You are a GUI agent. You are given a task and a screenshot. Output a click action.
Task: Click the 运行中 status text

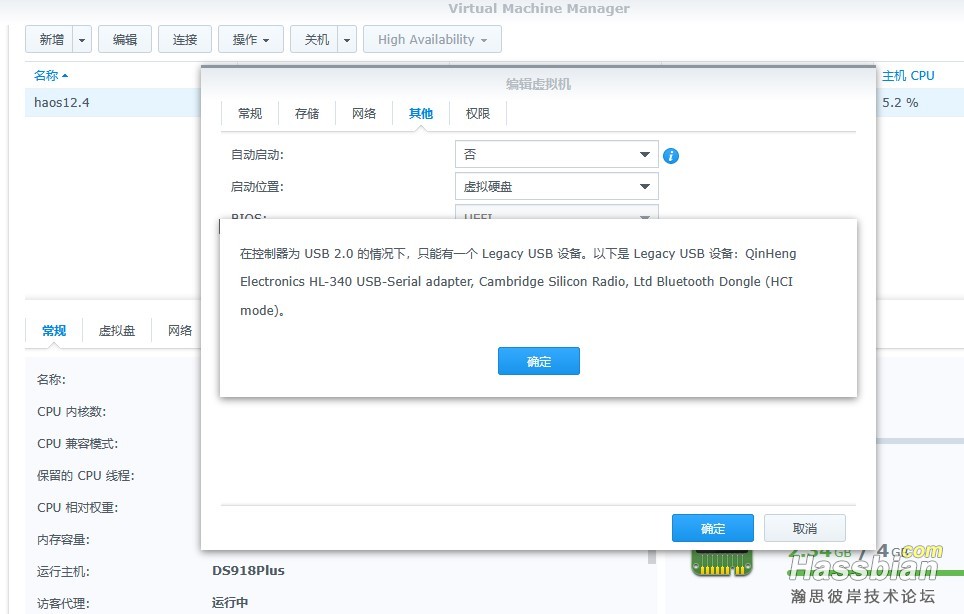pos(230,602)
